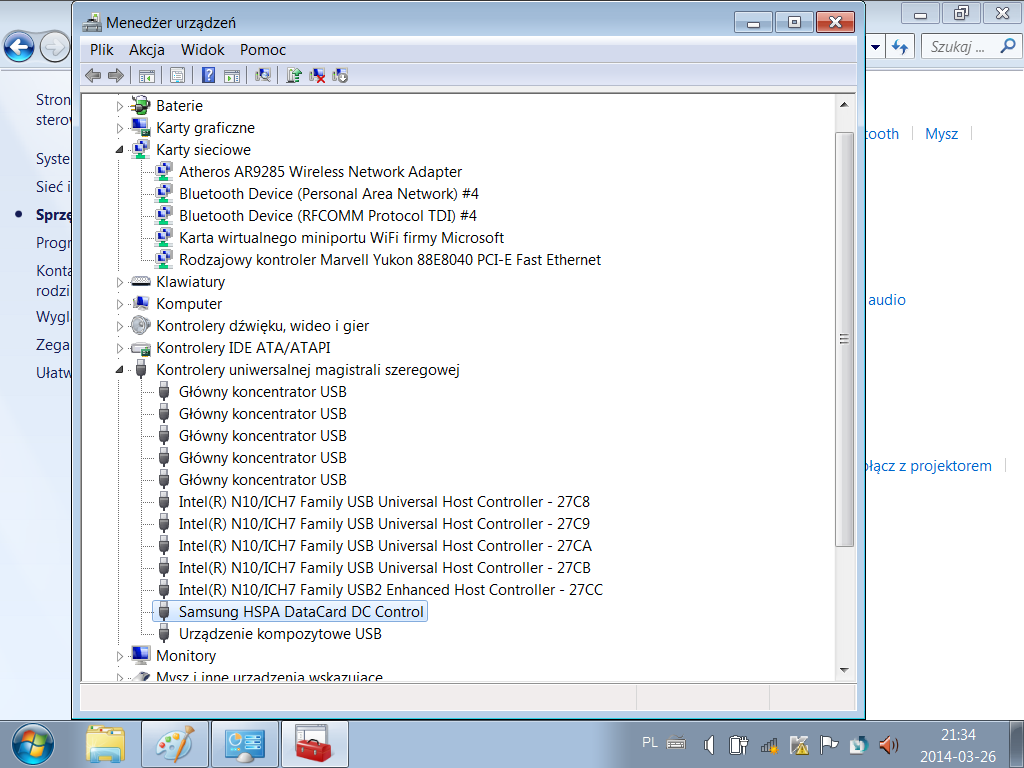Image resolution: width=1024 pixels, height=768 pixels.
Task: Click Control Panel's back navigation button
Action: 19,47
